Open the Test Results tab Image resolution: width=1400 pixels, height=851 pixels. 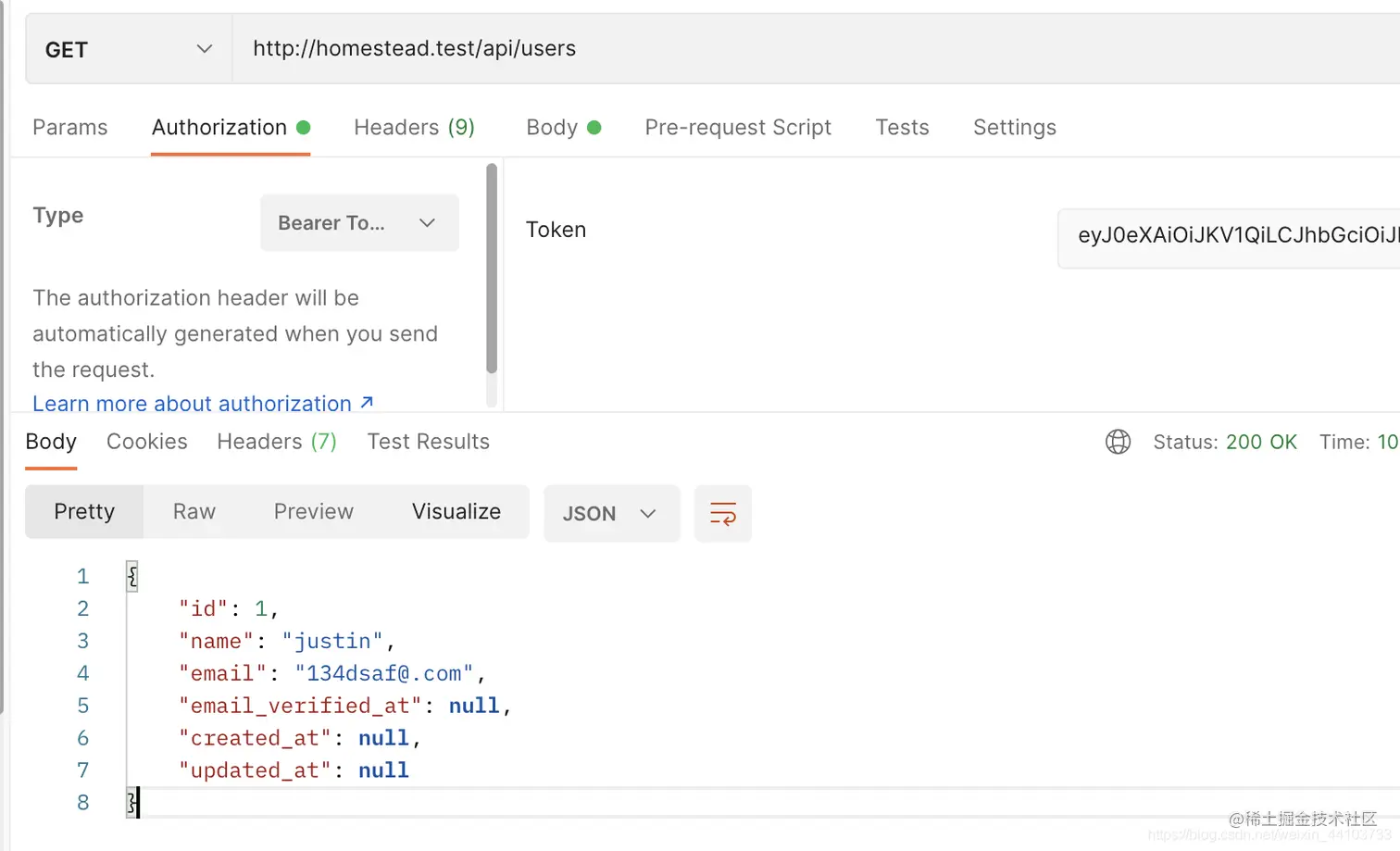click(x=428, y=442)
